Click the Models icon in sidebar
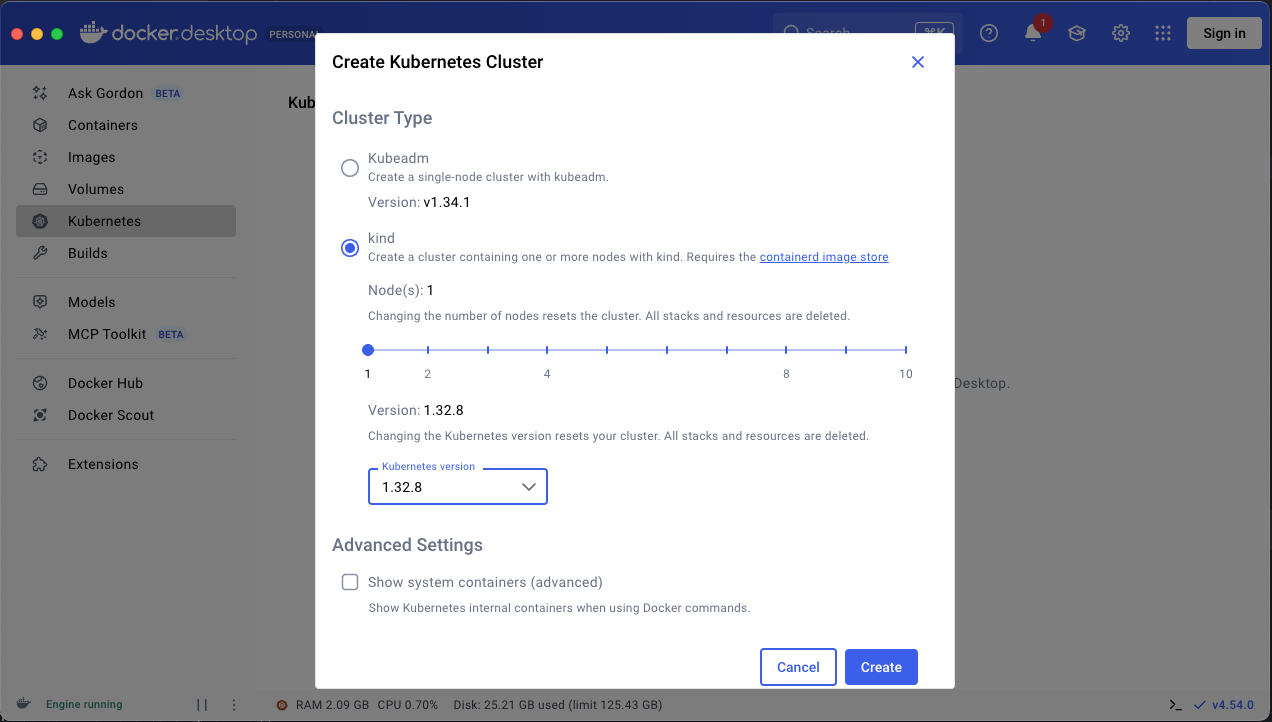 pos(40,302)
